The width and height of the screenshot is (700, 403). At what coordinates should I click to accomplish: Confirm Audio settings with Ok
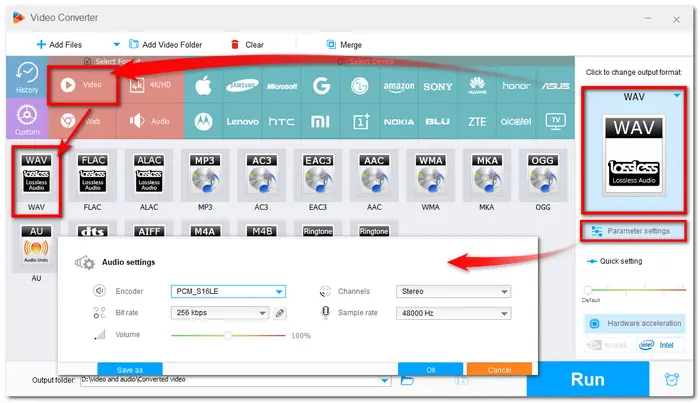[431, 369]
